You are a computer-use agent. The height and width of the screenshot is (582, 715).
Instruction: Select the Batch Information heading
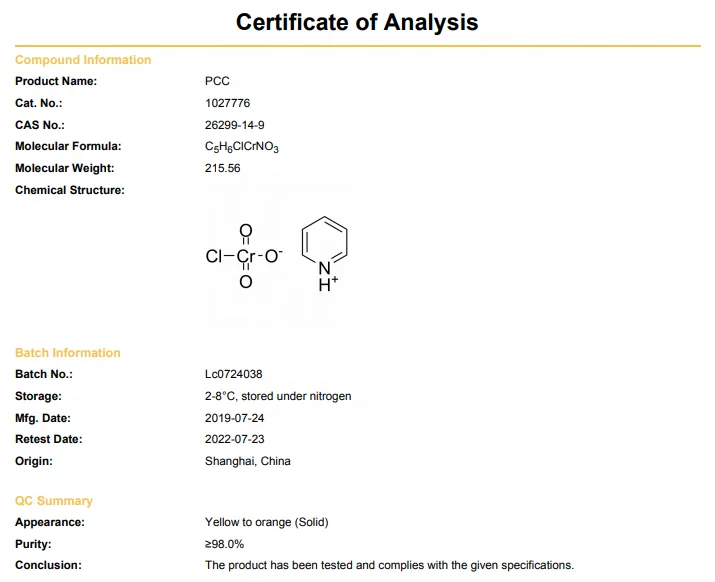point(68,353)
